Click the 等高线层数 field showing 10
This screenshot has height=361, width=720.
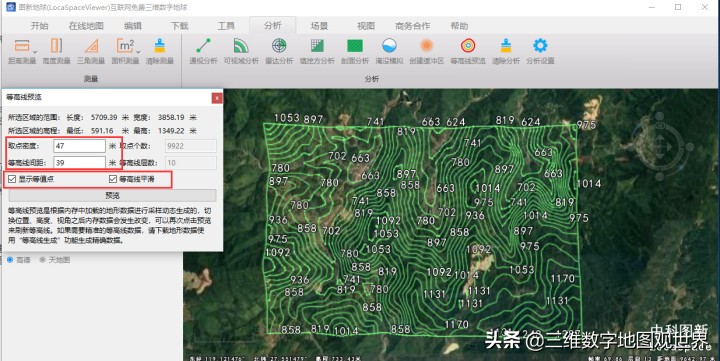point(191,163)
